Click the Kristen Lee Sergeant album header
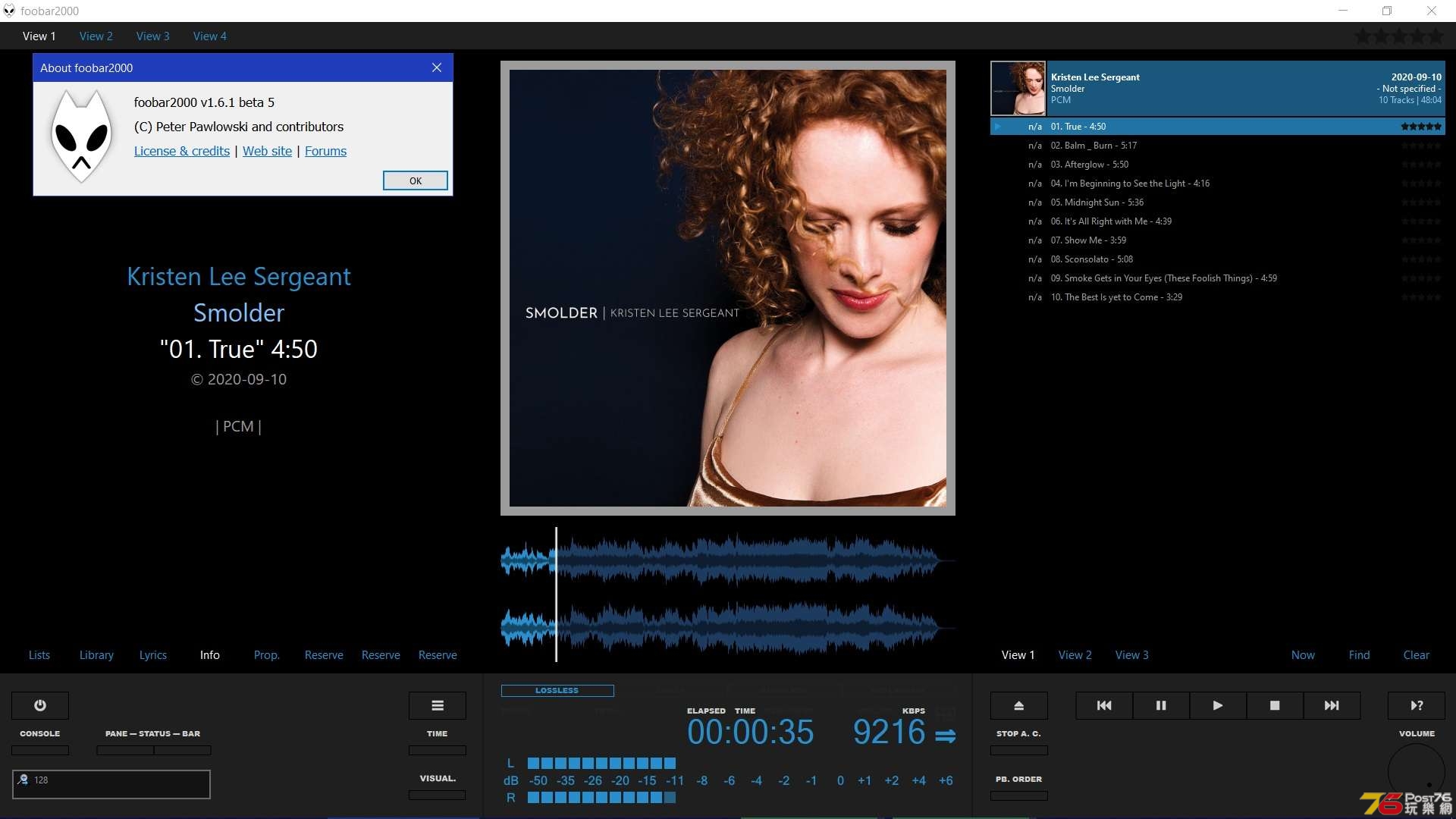This screenshot has height=819, width=1456. pyautogui.click(x=1218, y=88)
